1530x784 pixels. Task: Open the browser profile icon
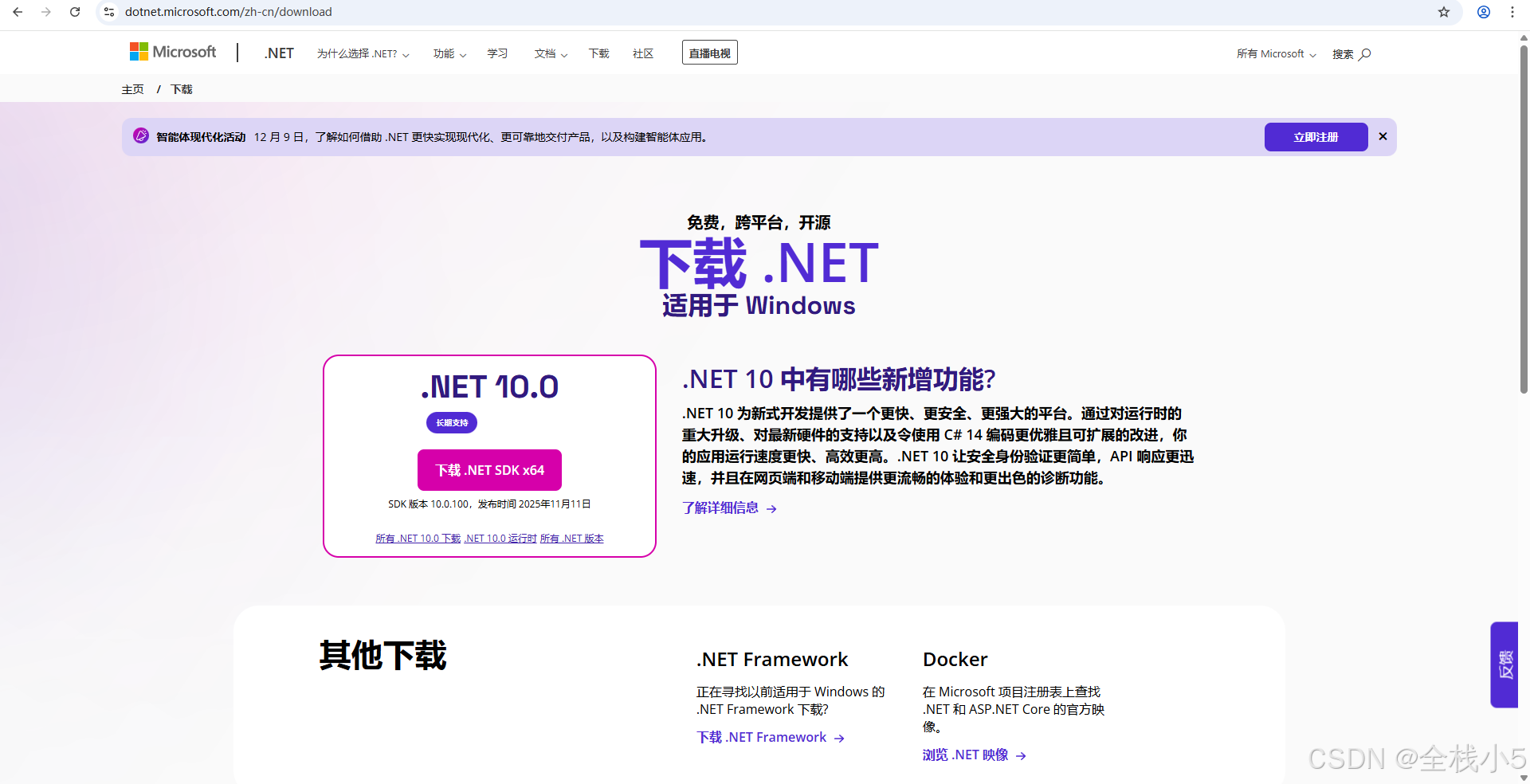(1484, 12)
